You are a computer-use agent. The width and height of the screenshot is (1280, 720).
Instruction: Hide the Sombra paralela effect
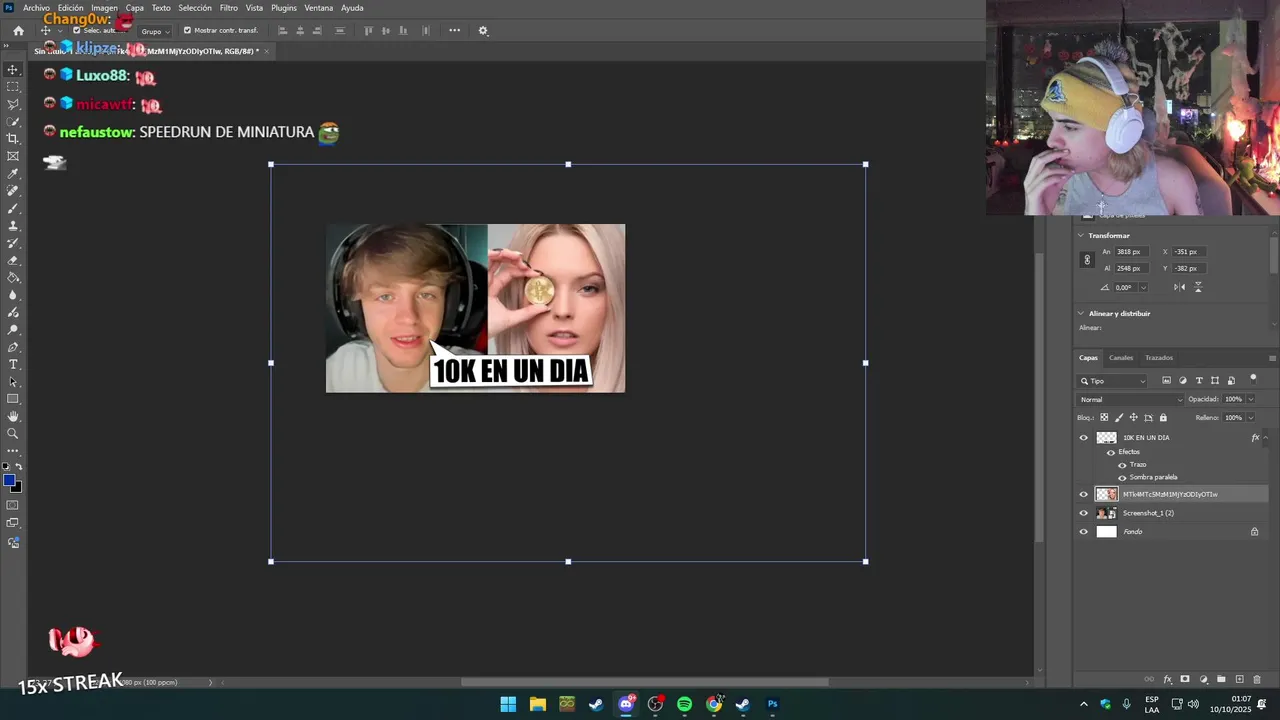pyautogui.click(x=1122, y=477)
